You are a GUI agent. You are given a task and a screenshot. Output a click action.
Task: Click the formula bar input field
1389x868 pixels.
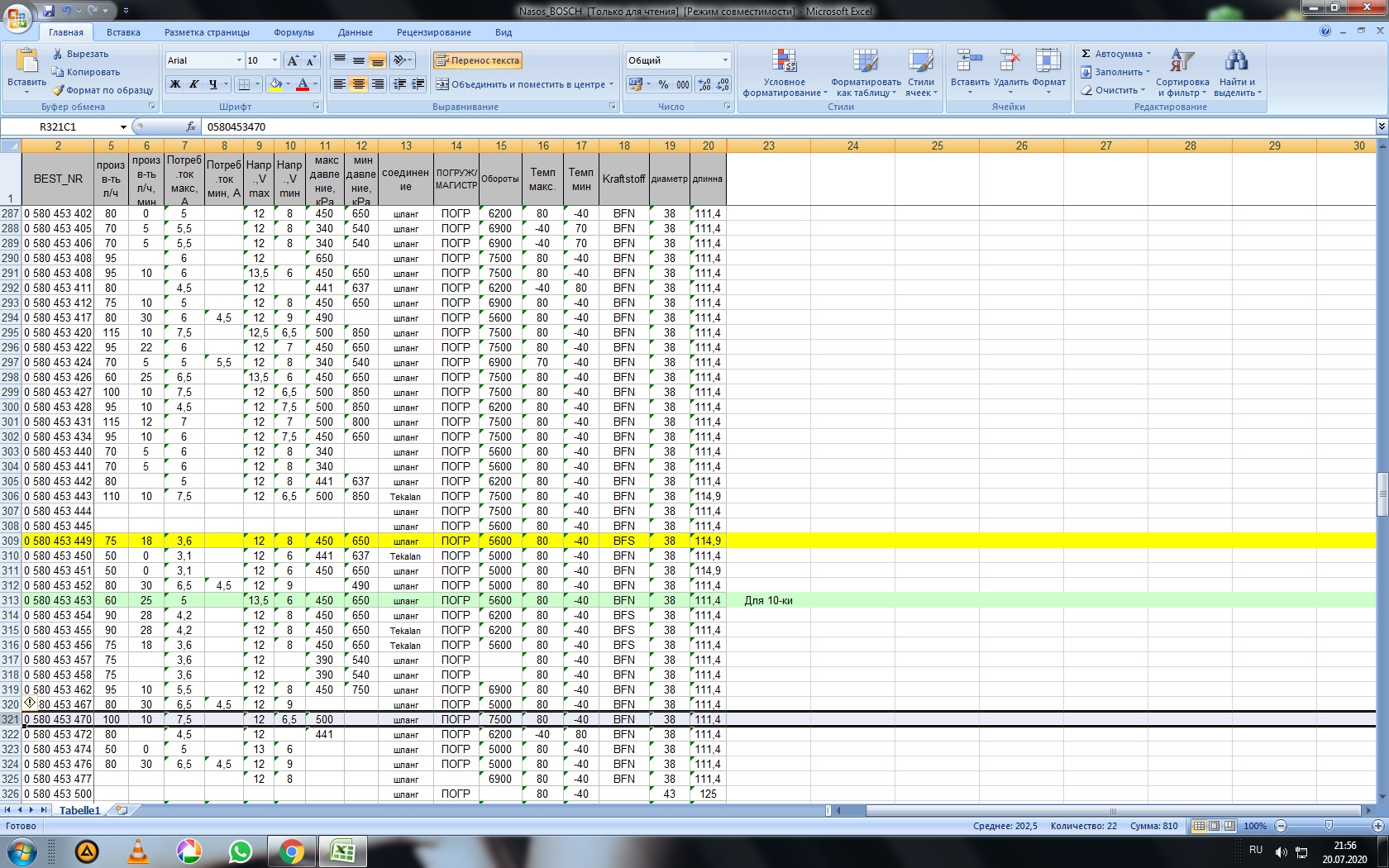pos(744,126)
